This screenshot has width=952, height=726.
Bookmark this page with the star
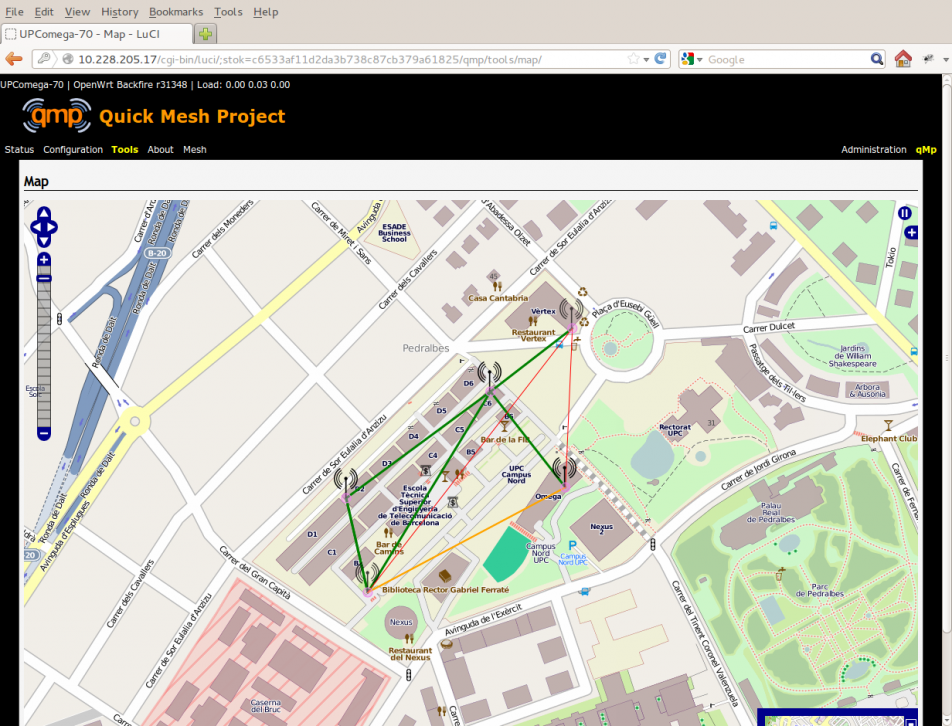(633, 59)
